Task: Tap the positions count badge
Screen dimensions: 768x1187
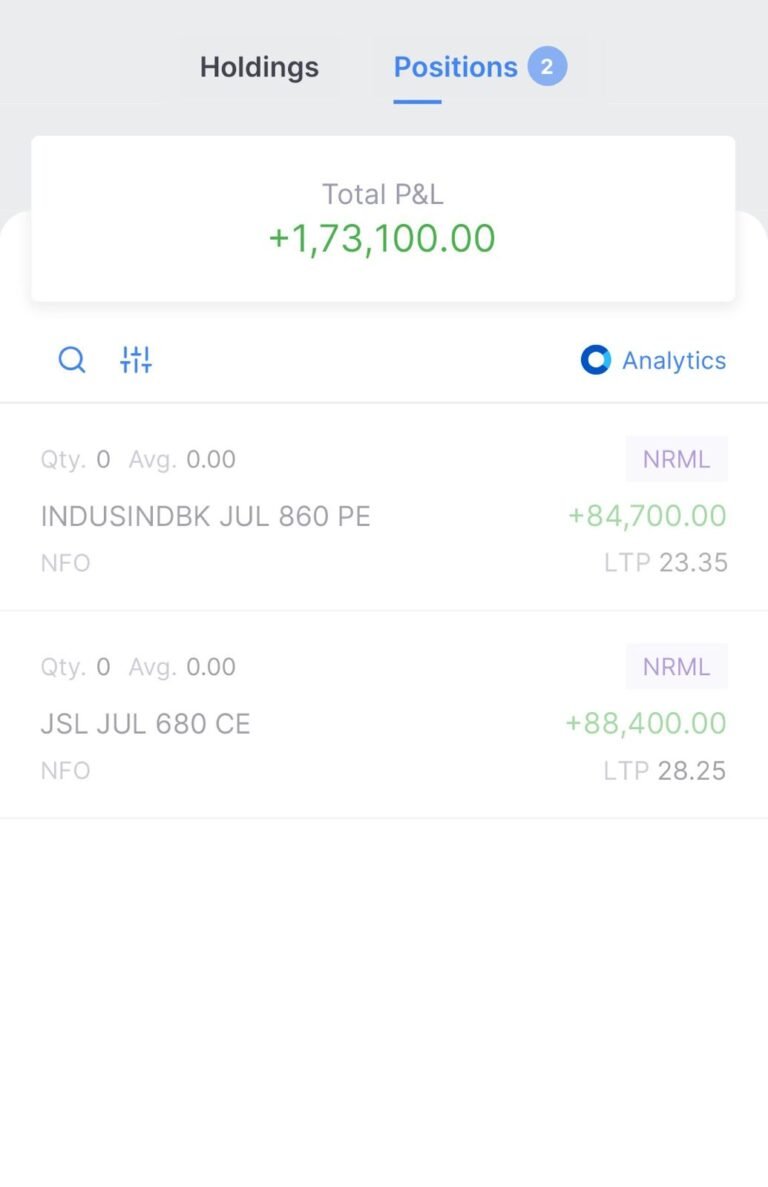Action: [547, 67]
